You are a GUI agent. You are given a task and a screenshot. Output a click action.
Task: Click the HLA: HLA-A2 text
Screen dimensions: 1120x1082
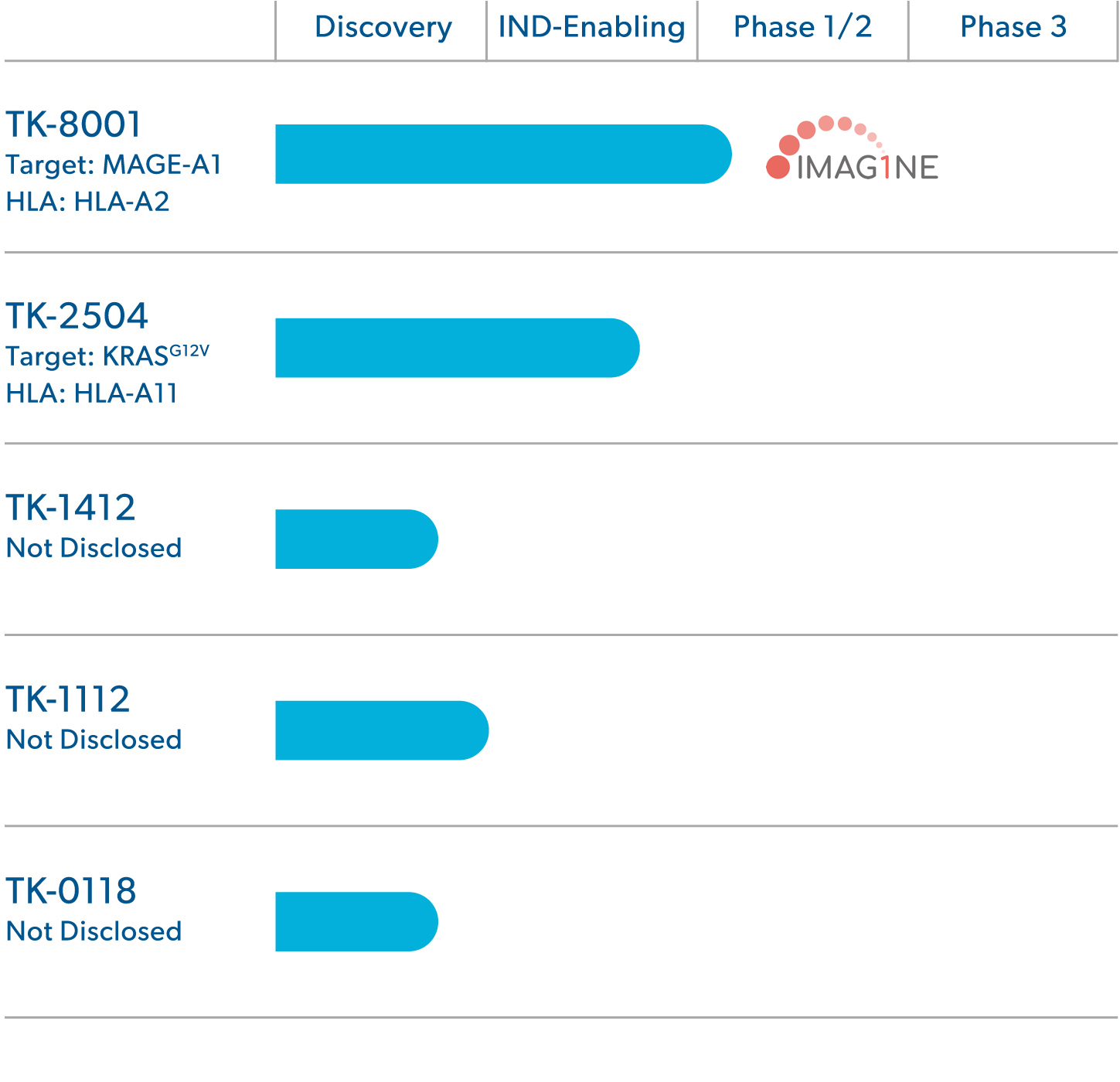(x=87, y=202)
